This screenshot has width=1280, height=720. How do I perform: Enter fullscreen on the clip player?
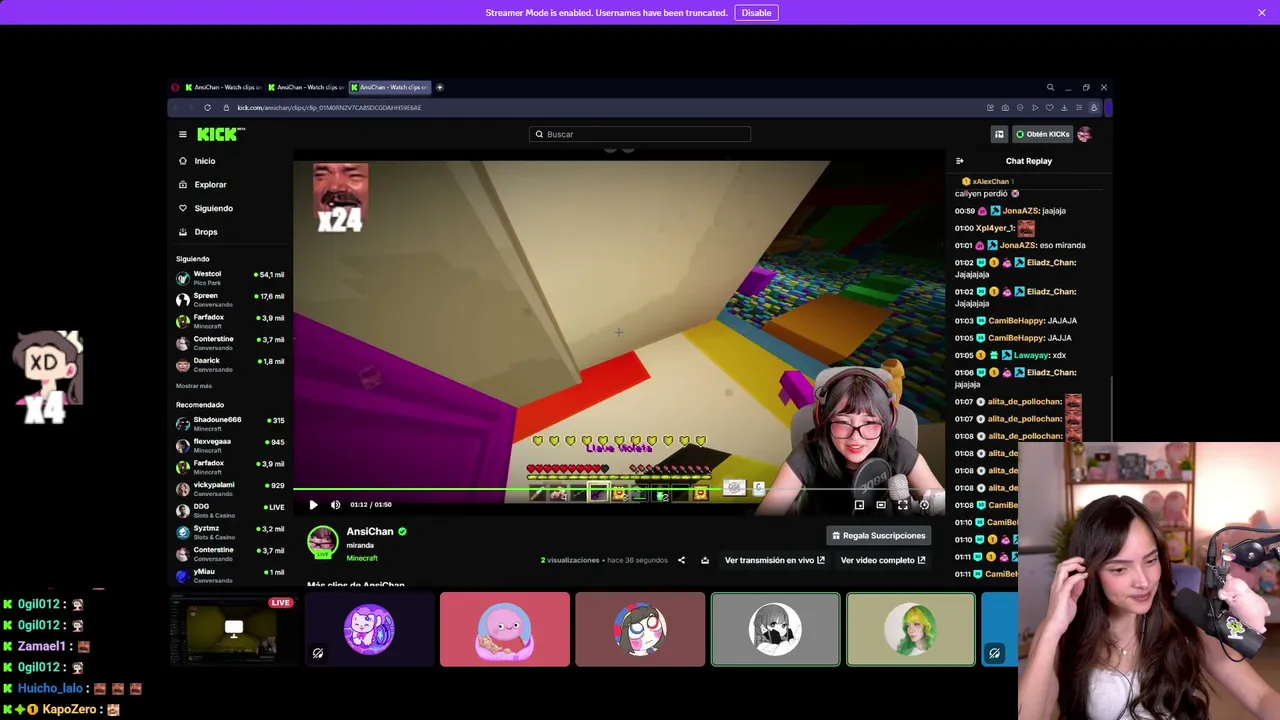click(902, 505)
